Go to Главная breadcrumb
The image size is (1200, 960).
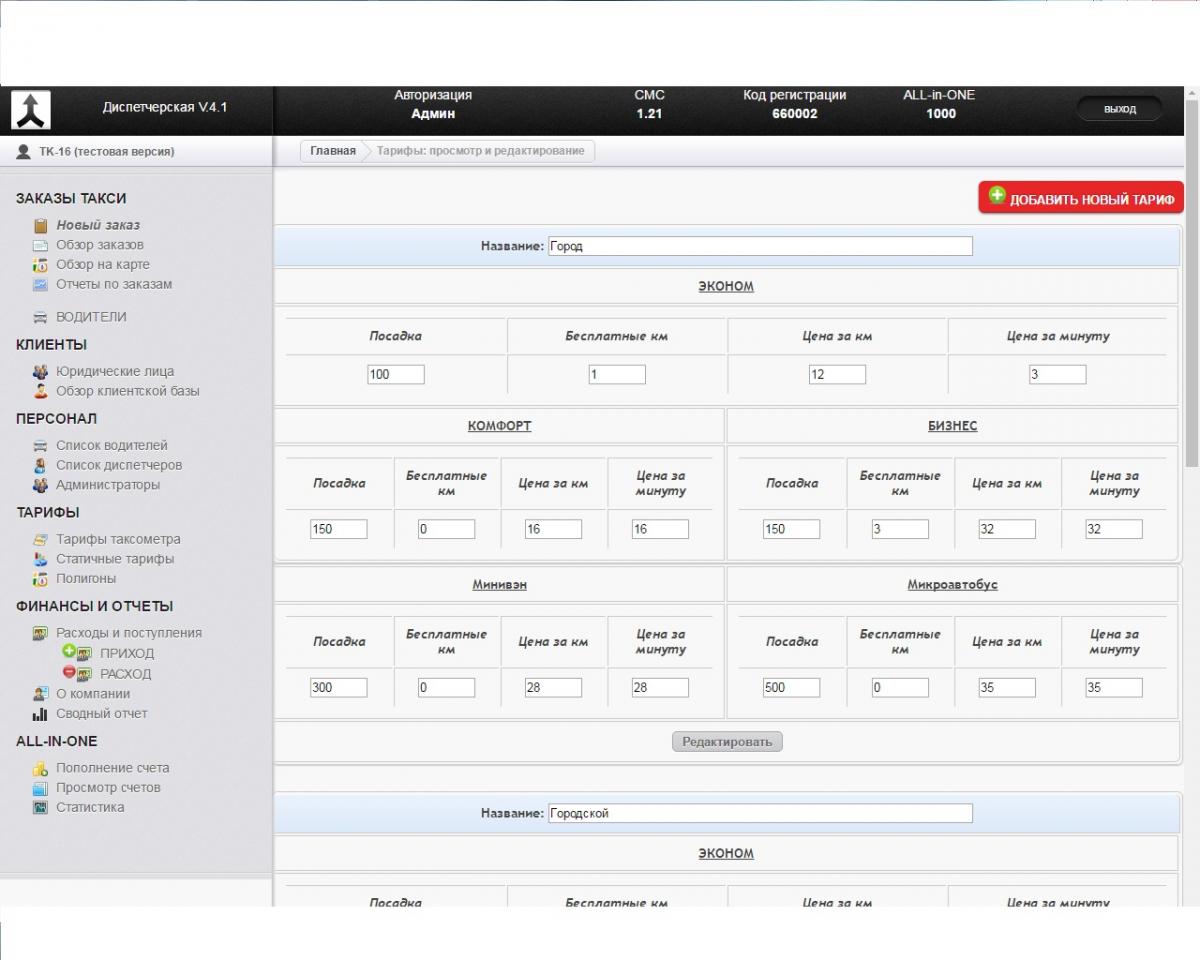click(332, 151)
